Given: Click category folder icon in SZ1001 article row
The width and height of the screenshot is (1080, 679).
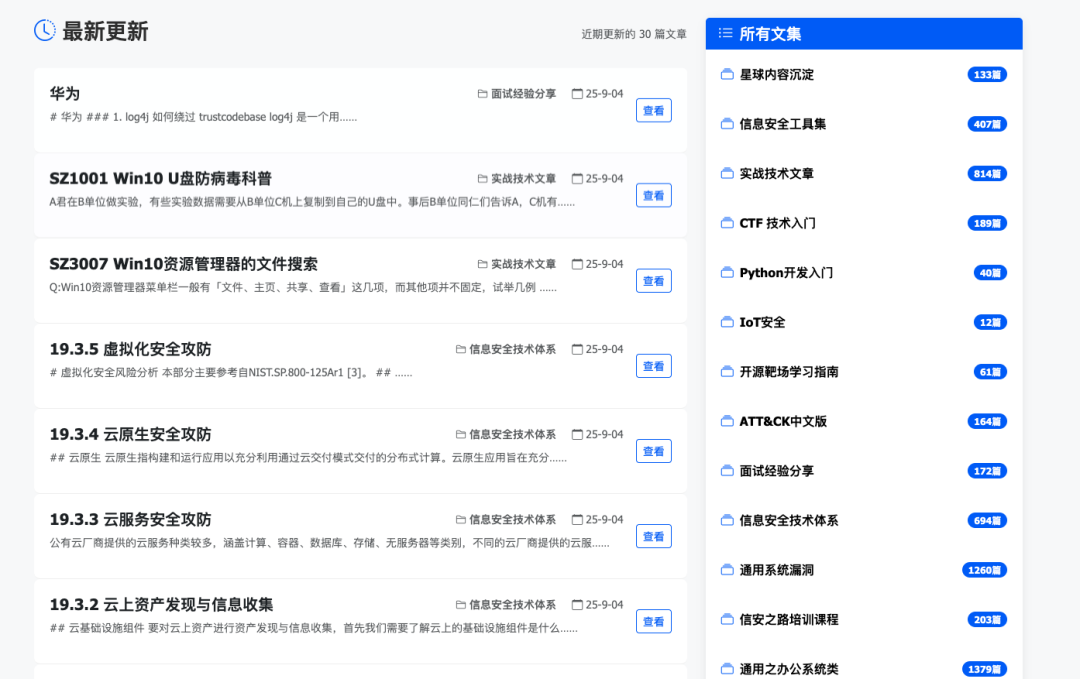Looking at the screenshot, I should 482,178.
